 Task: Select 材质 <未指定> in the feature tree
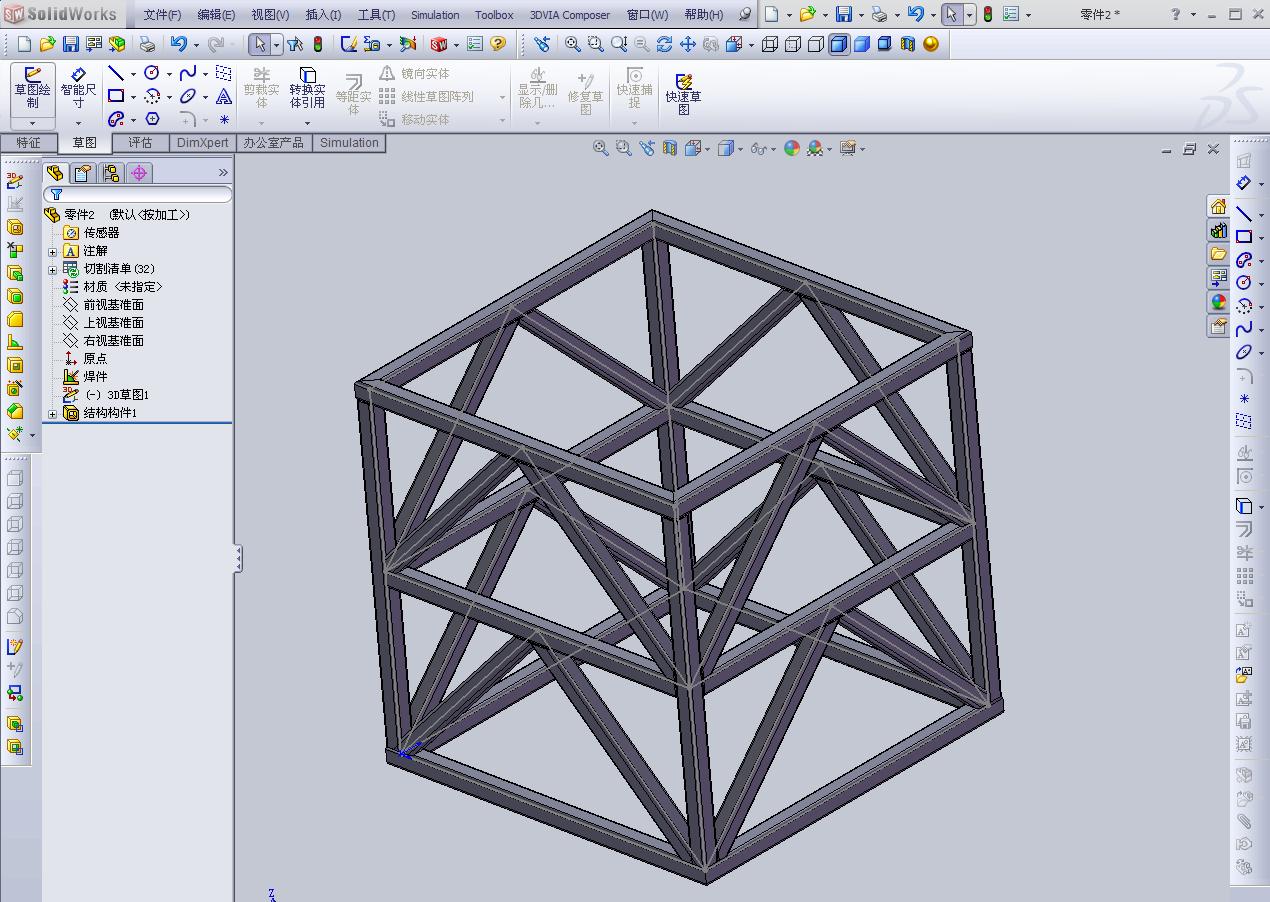click(x=122, y=287)
